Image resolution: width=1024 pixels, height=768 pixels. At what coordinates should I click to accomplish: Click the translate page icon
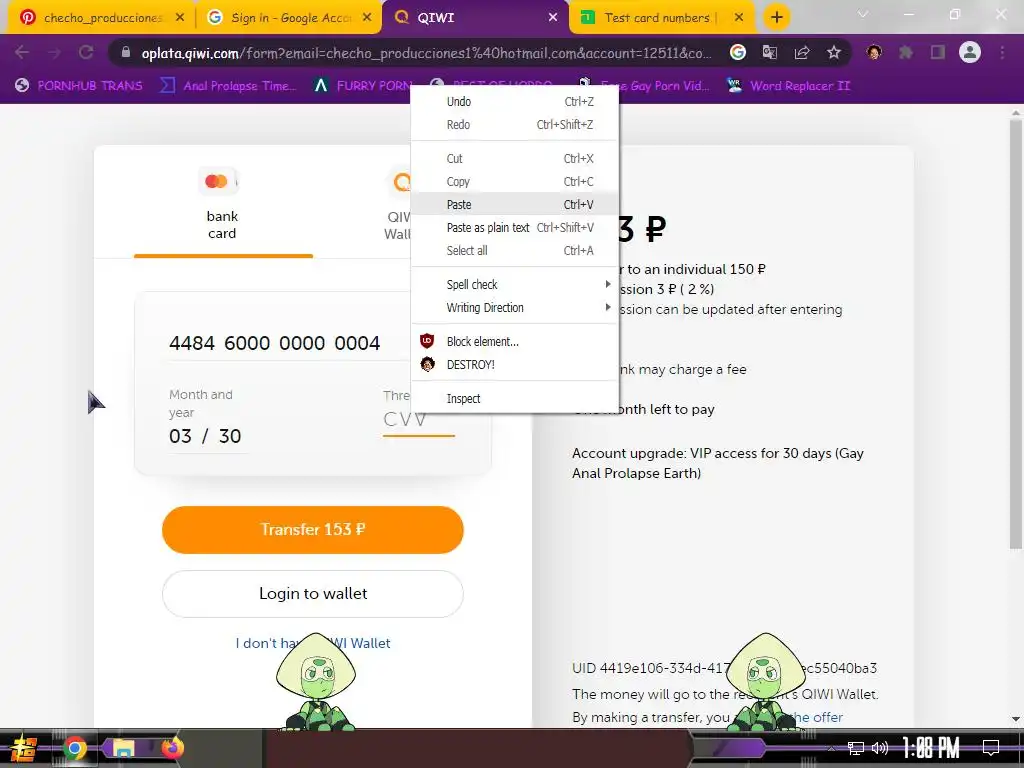tap(770, 52)
